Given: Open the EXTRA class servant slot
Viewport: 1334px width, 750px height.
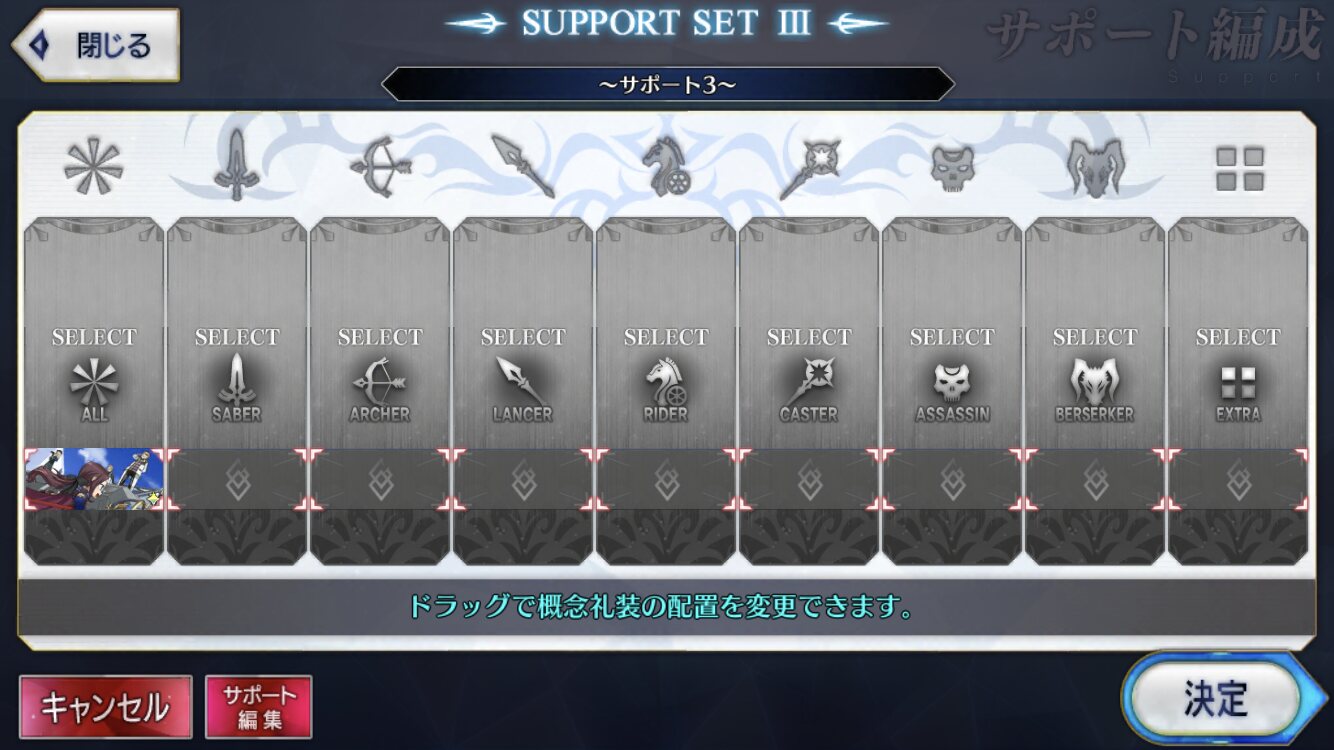Looking at the screenshot, I should (x=1238, y=332).
